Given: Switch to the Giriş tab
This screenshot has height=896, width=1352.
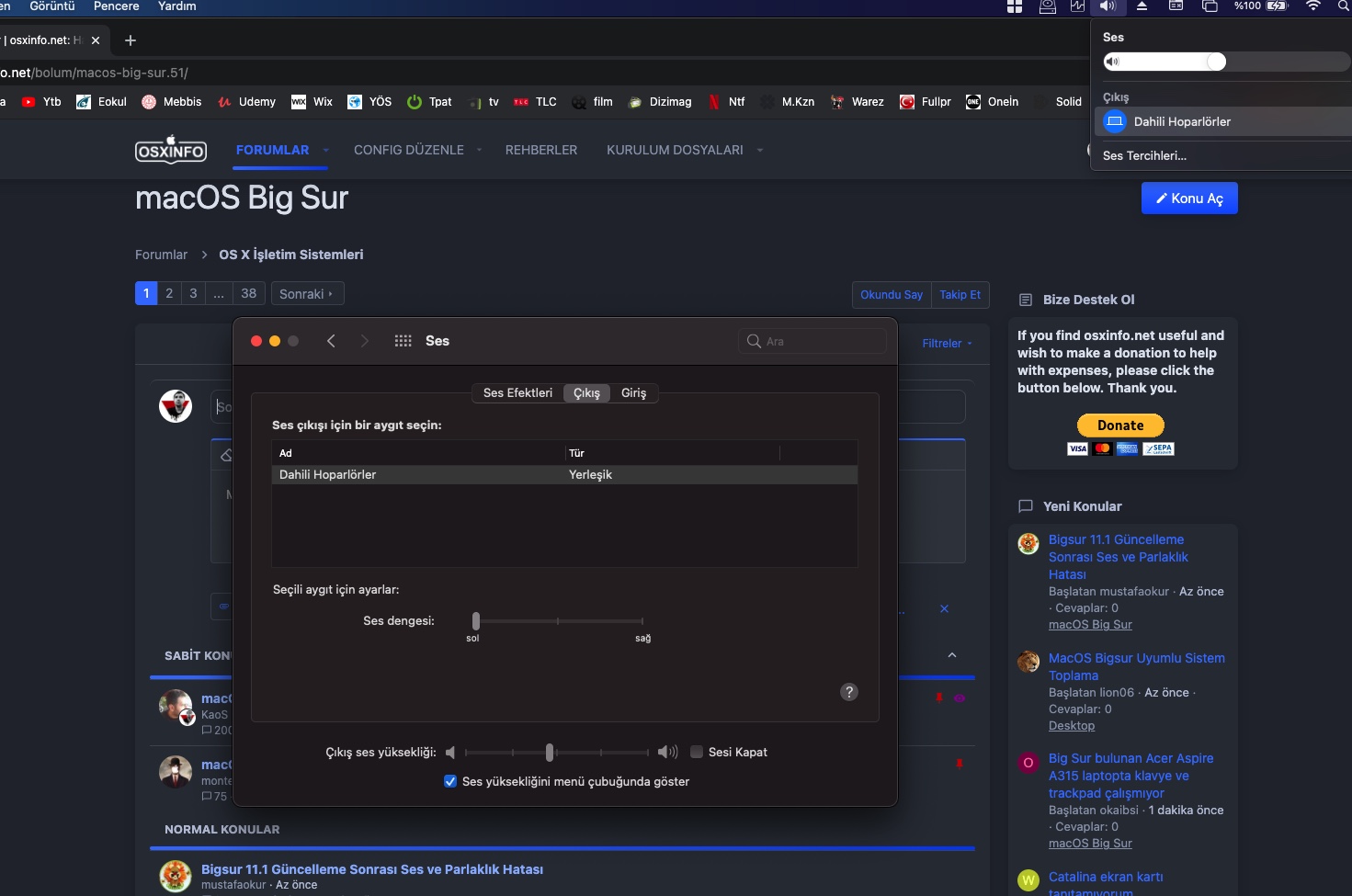Looking at the screenshot, I should pyautogui.click(x=633, y=393).
